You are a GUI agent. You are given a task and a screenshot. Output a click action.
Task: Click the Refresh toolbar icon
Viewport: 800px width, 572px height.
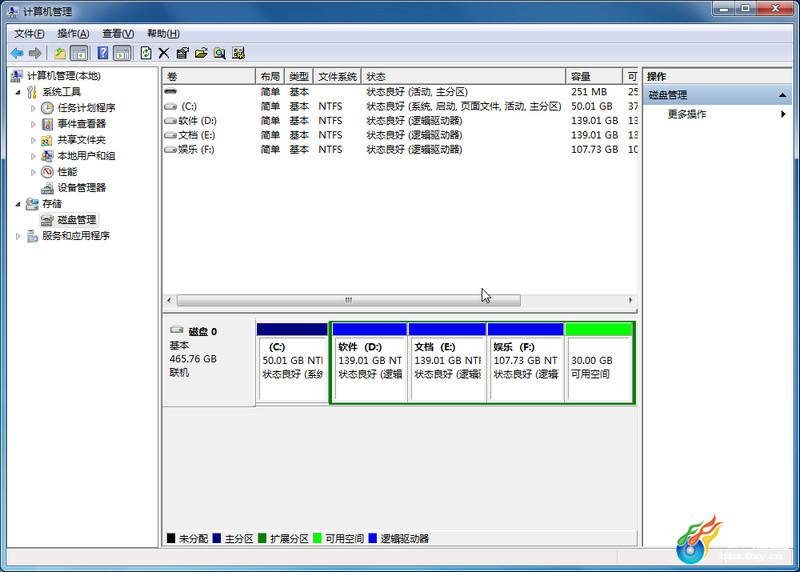[x=146, y=53]
